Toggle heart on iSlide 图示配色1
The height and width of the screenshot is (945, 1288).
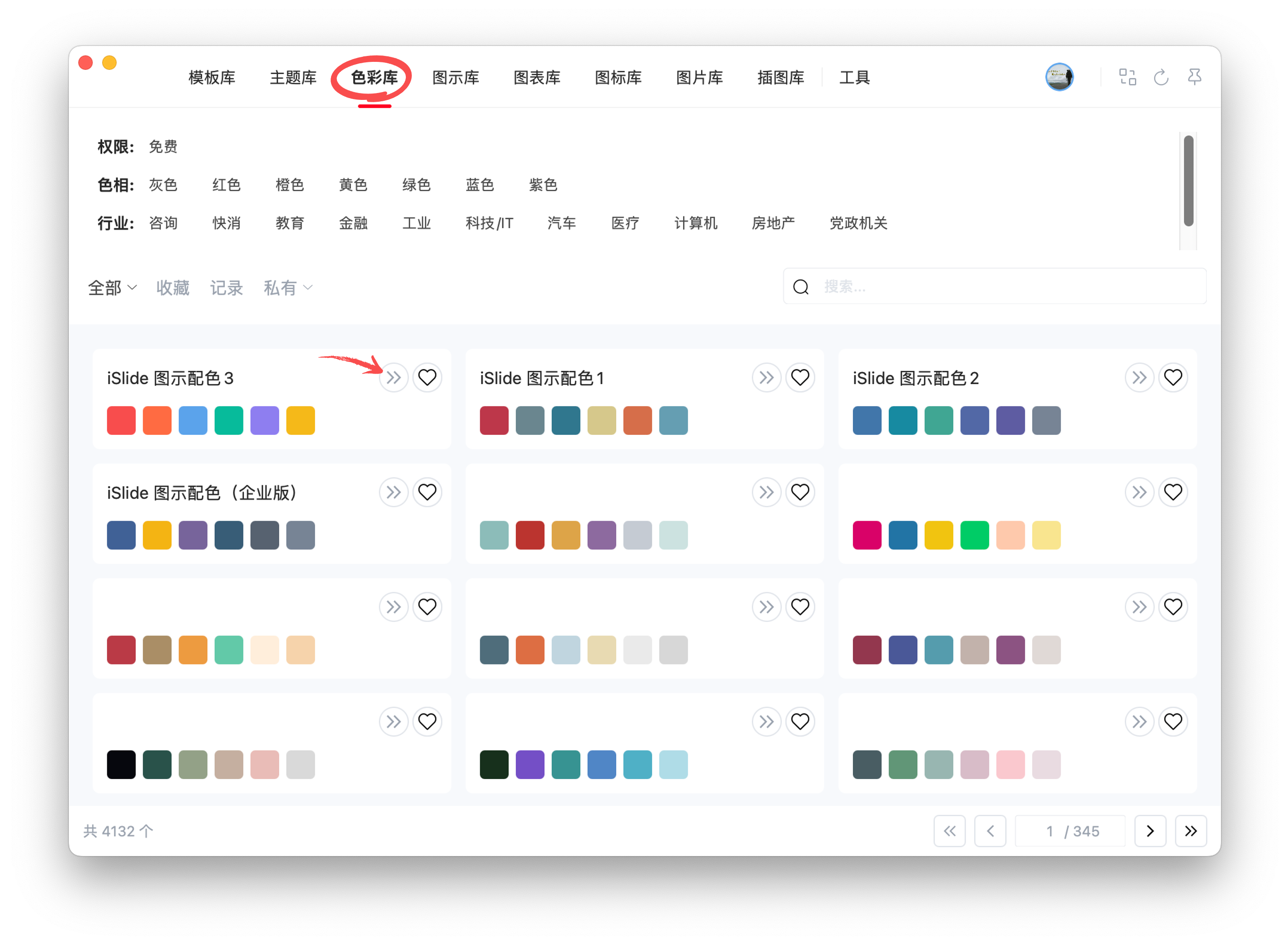(x=800, y=378)
